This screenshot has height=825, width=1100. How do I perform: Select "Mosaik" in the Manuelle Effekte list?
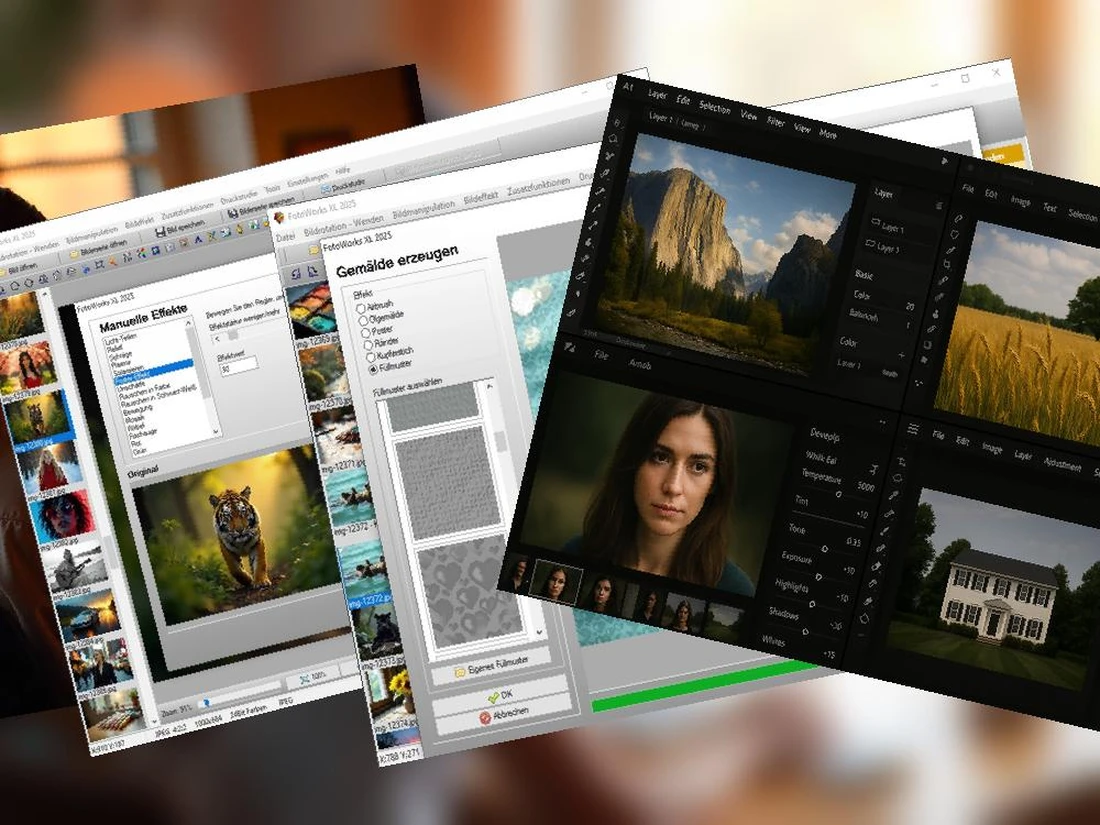(136, 419)
